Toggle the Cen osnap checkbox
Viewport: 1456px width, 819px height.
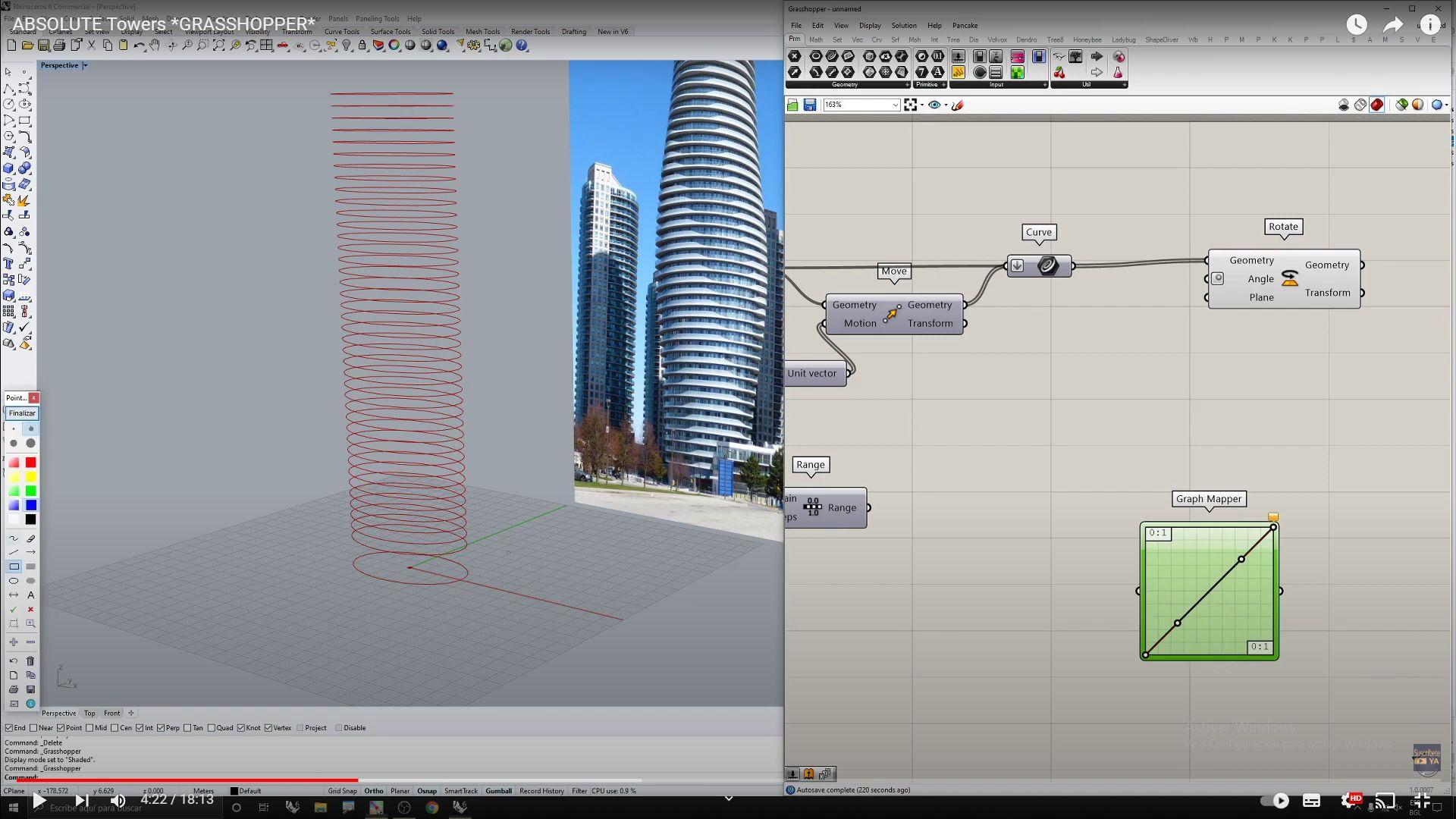coord(115,728)
